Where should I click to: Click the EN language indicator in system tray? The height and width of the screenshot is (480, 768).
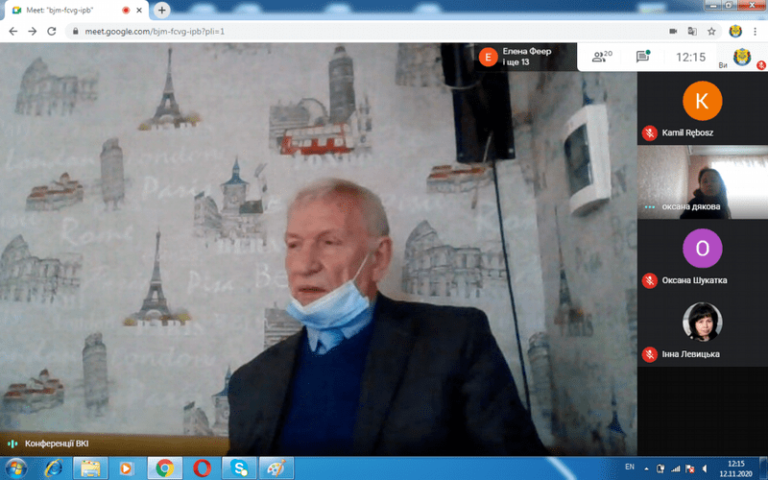629,467
